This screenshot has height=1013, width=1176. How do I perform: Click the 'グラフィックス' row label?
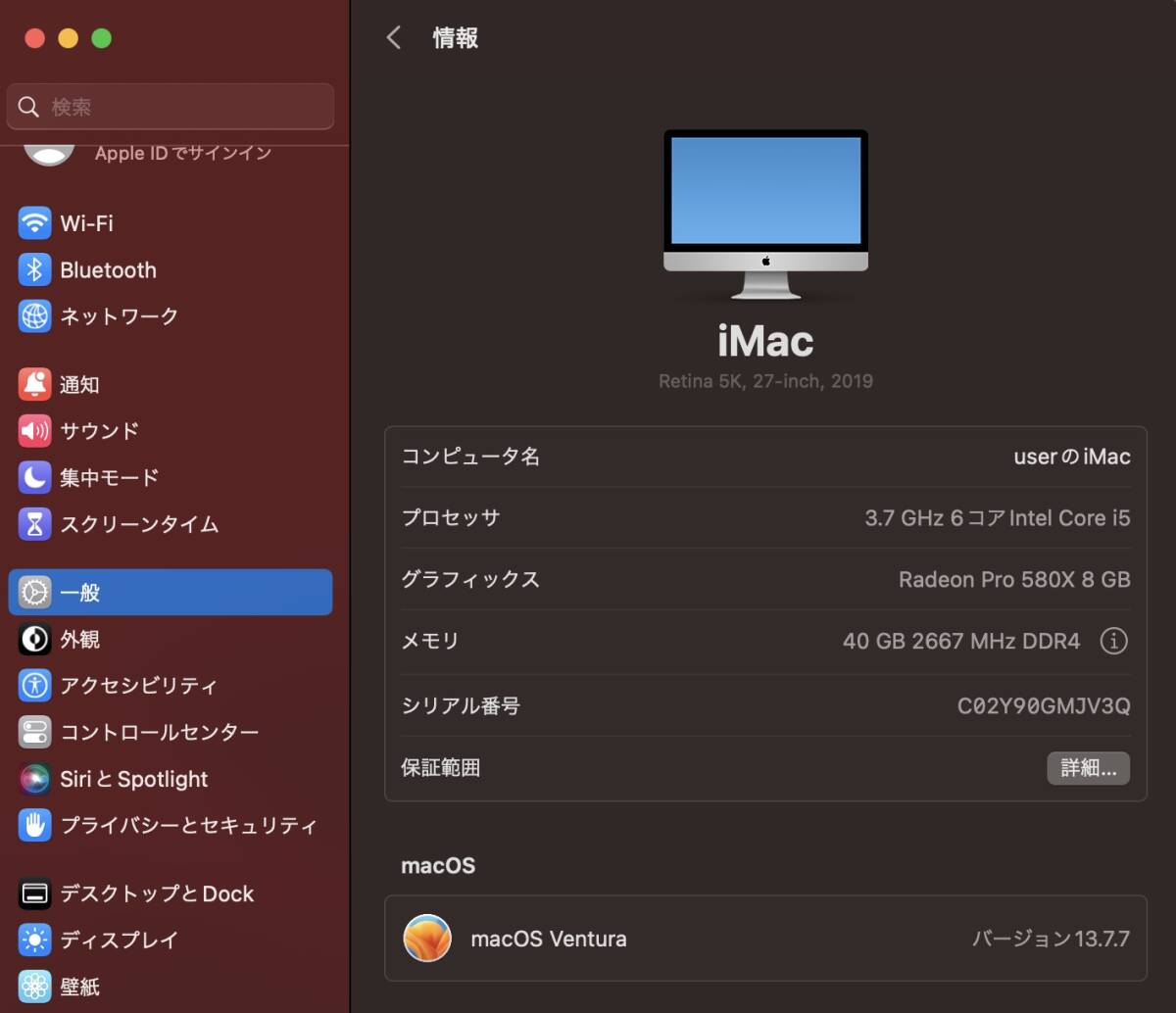click(470, 580)
